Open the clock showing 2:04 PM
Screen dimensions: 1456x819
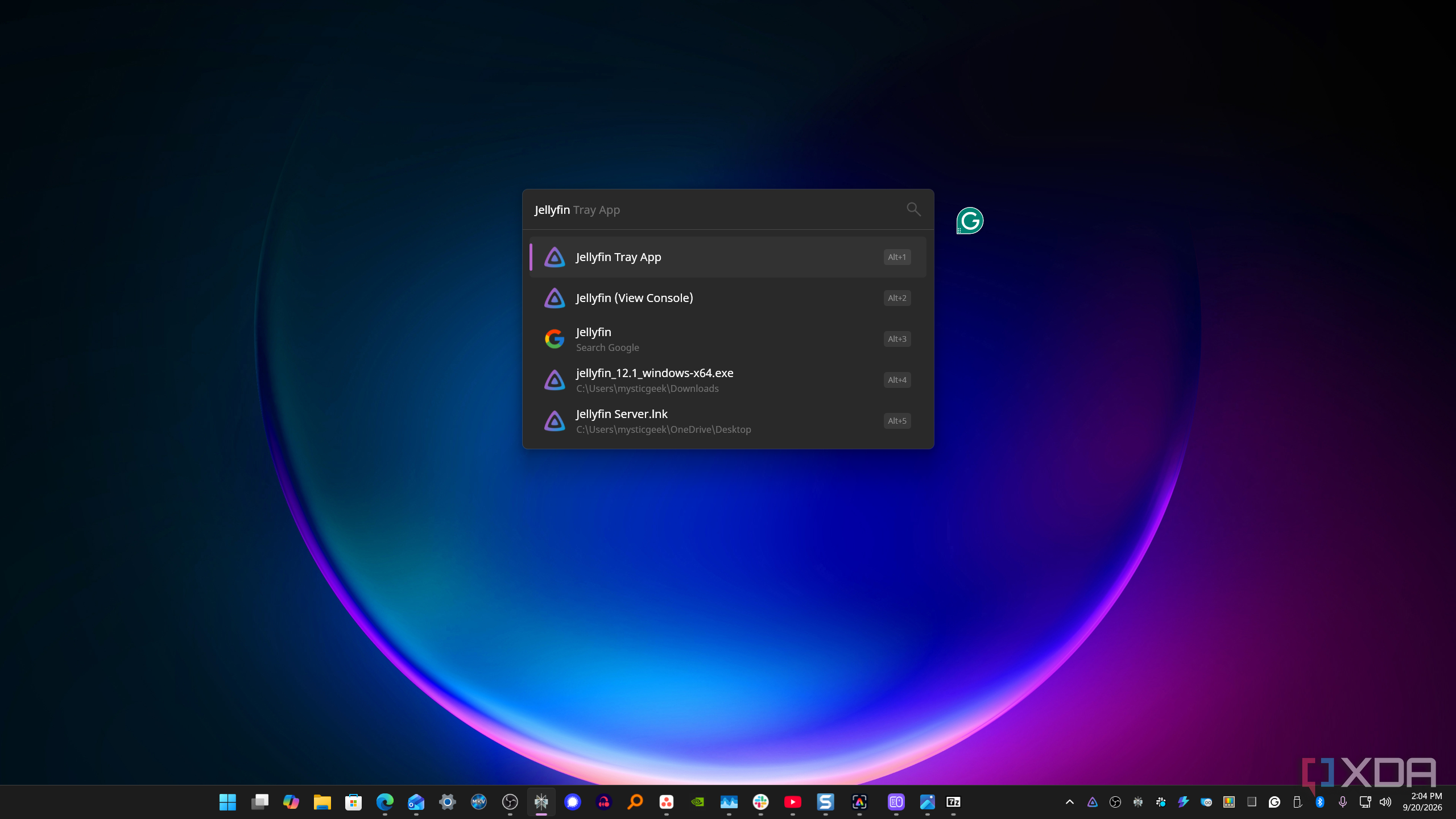pyautogui.click(x=1422, y=802)
